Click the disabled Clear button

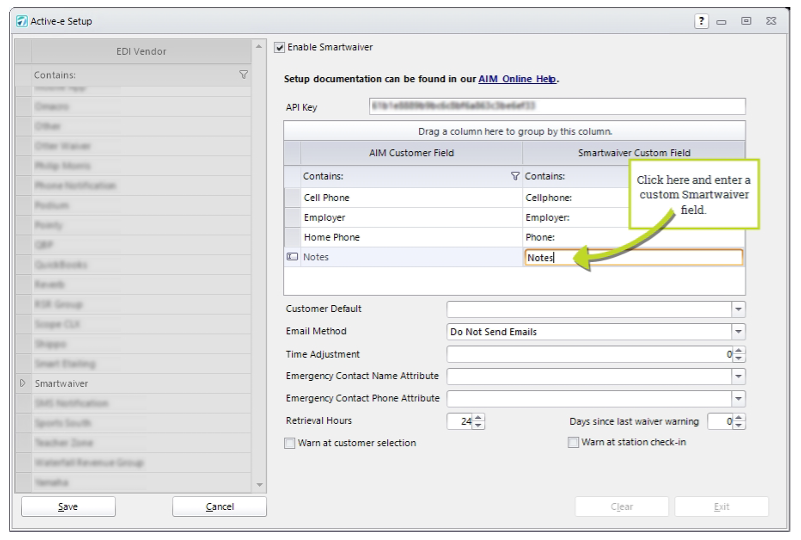(x=622, y=506)
